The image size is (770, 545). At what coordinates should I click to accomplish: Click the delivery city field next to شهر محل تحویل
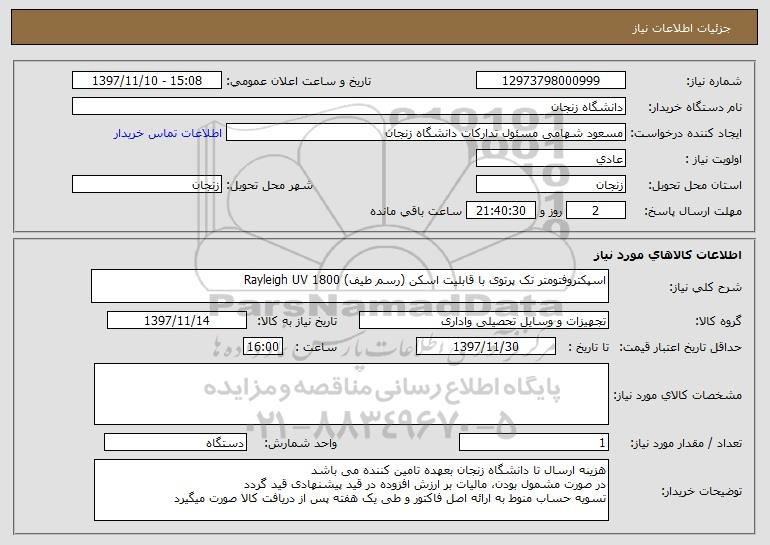pyautogui.click(x=147, y=184)
